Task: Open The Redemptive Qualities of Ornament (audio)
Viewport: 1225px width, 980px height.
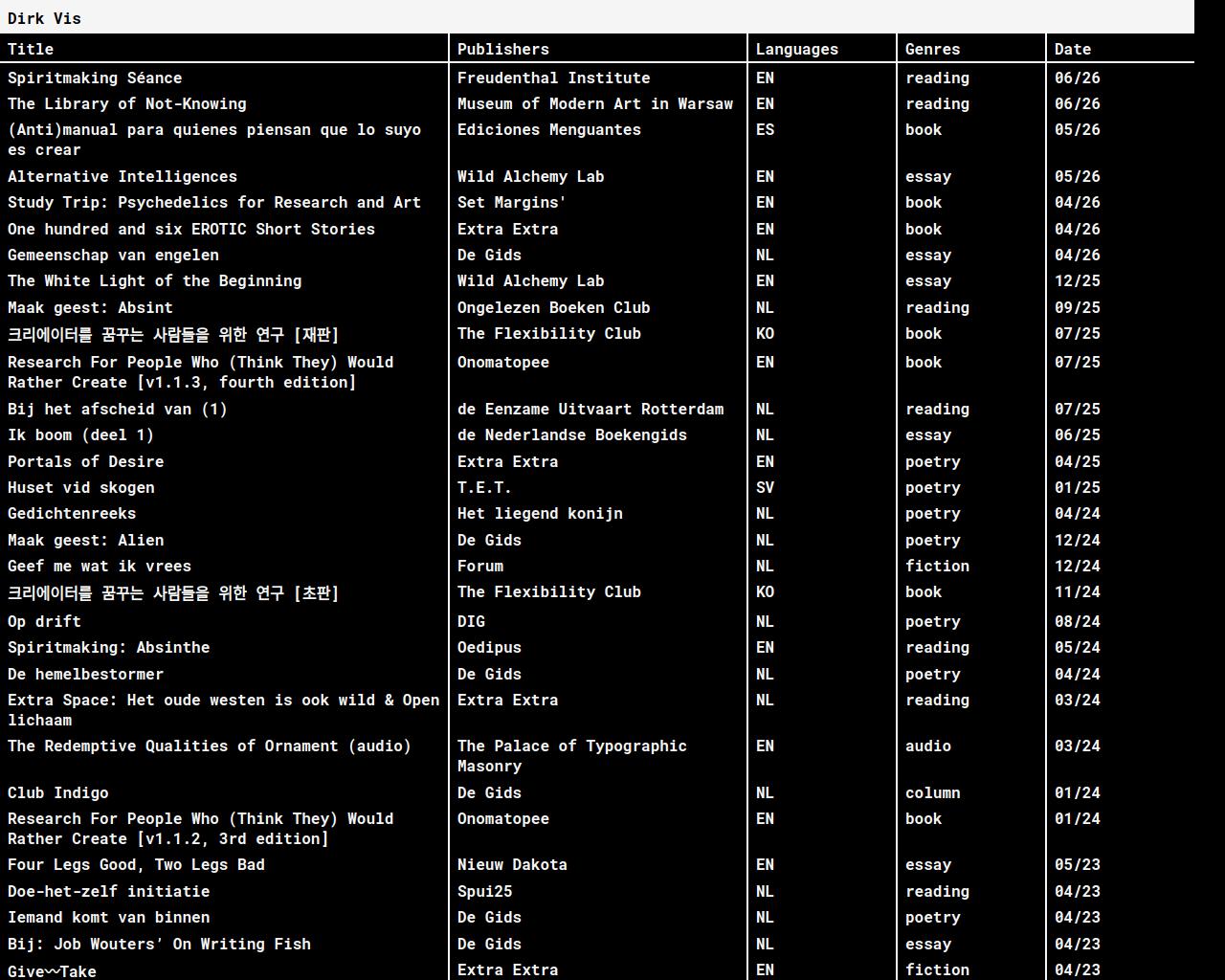Action: 210,746
